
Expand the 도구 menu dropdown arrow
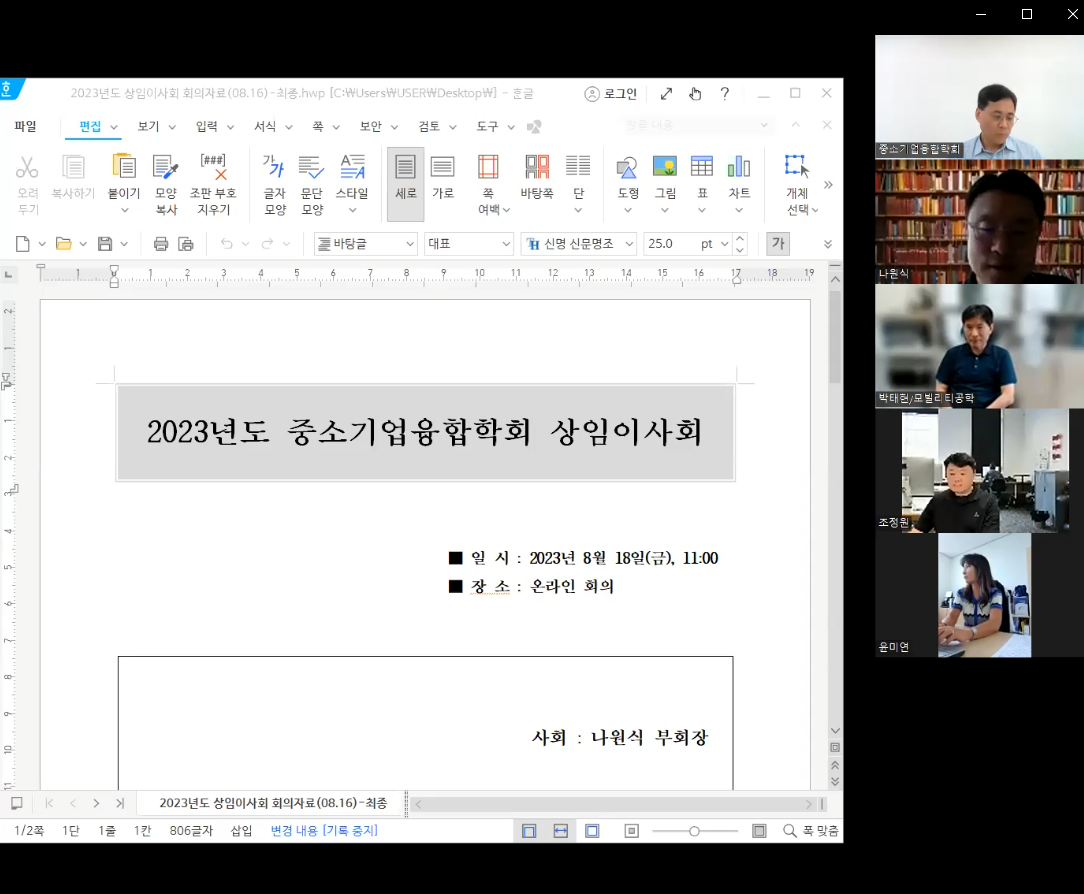(511, 127)
